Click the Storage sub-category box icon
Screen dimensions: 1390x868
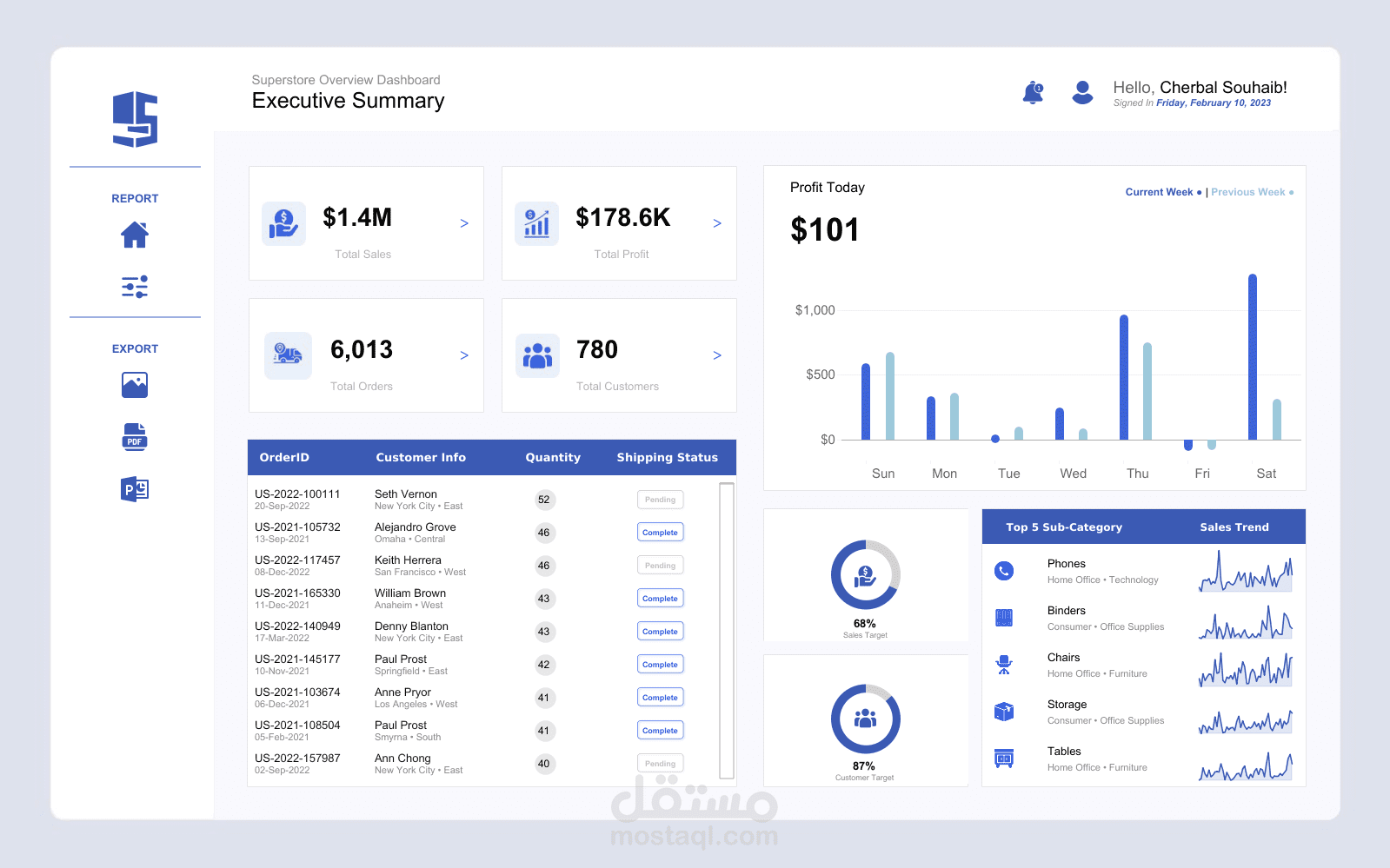tap(1004, 712)
